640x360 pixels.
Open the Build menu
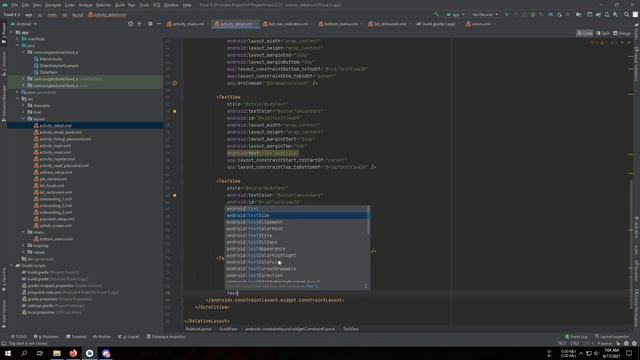point(120,5)
